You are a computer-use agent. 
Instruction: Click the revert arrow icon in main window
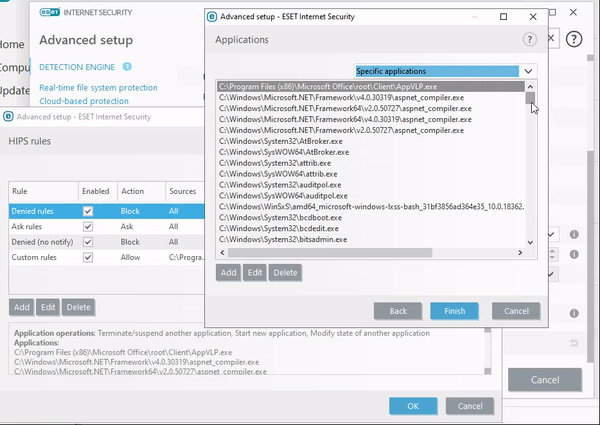pyautogui.click(x=574, y=343)
